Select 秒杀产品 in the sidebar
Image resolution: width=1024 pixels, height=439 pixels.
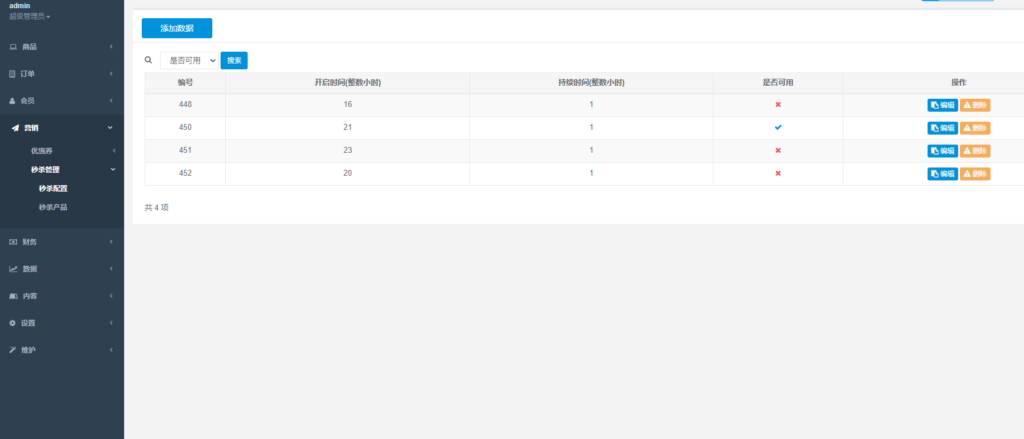pyautogui.click(x=53, y=207)
